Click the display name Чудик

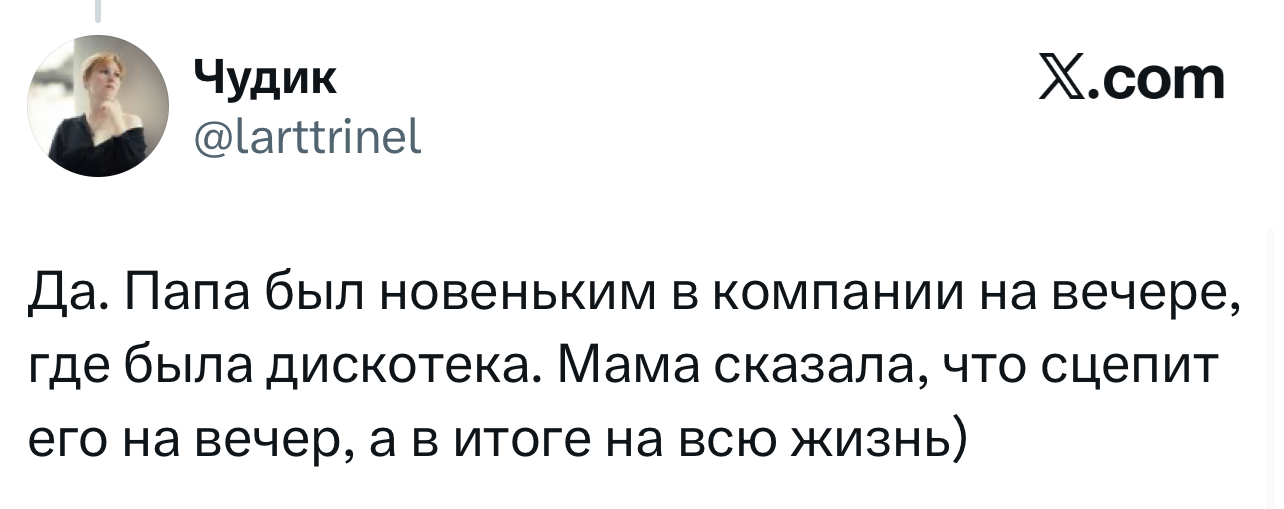pos(264,77)
